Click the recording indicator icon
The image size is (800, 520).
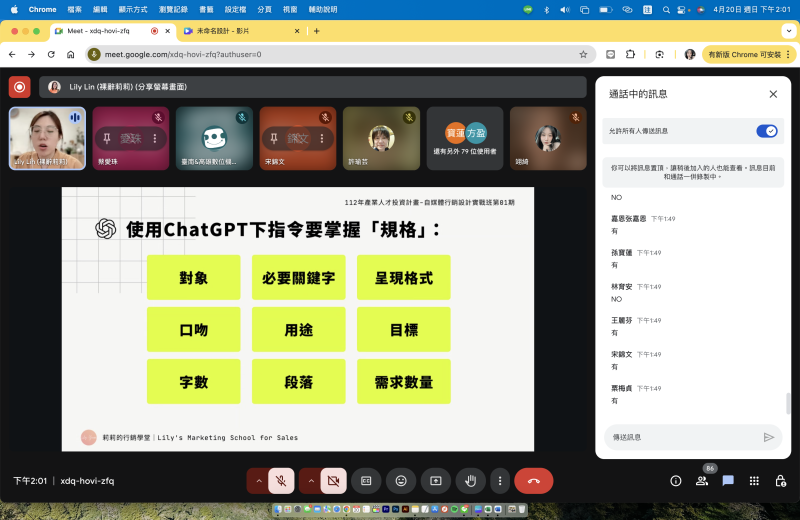click(x=19, y=87)
